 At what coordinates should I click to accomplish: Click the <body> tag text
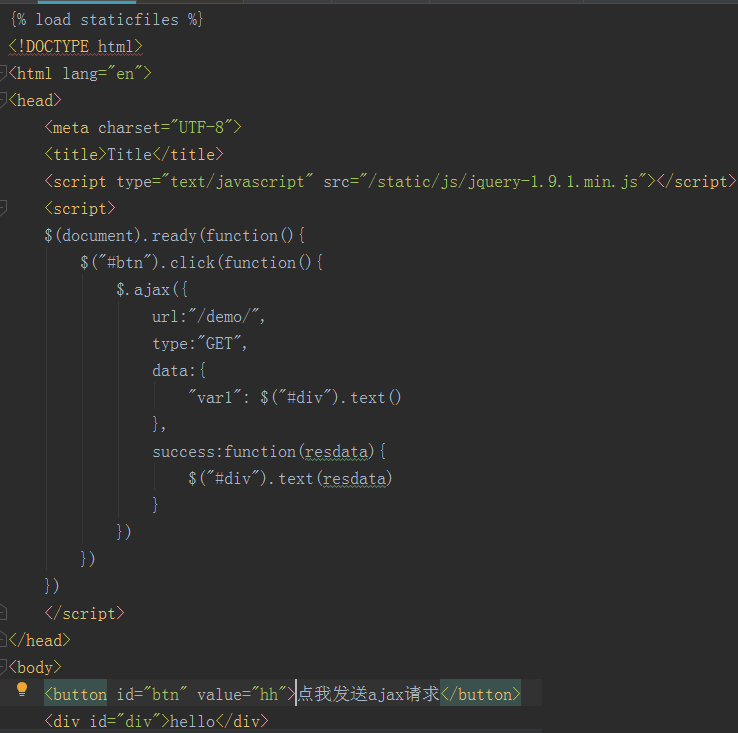point(35,667)
